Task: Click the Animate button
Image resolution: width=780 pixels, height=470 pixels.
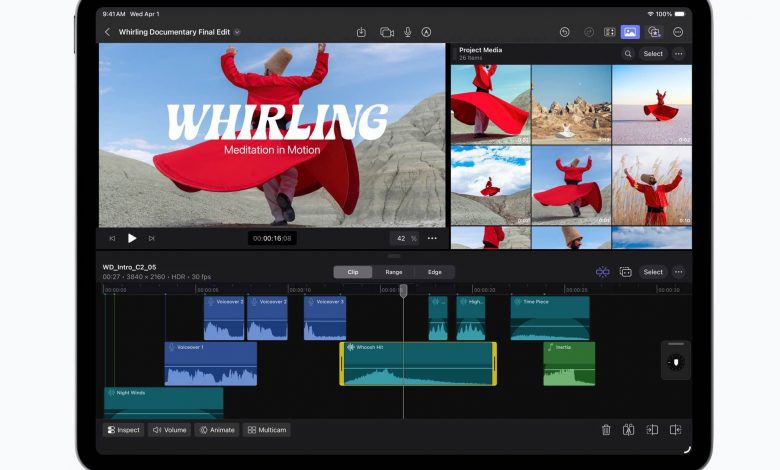Action: coord(216,430)
